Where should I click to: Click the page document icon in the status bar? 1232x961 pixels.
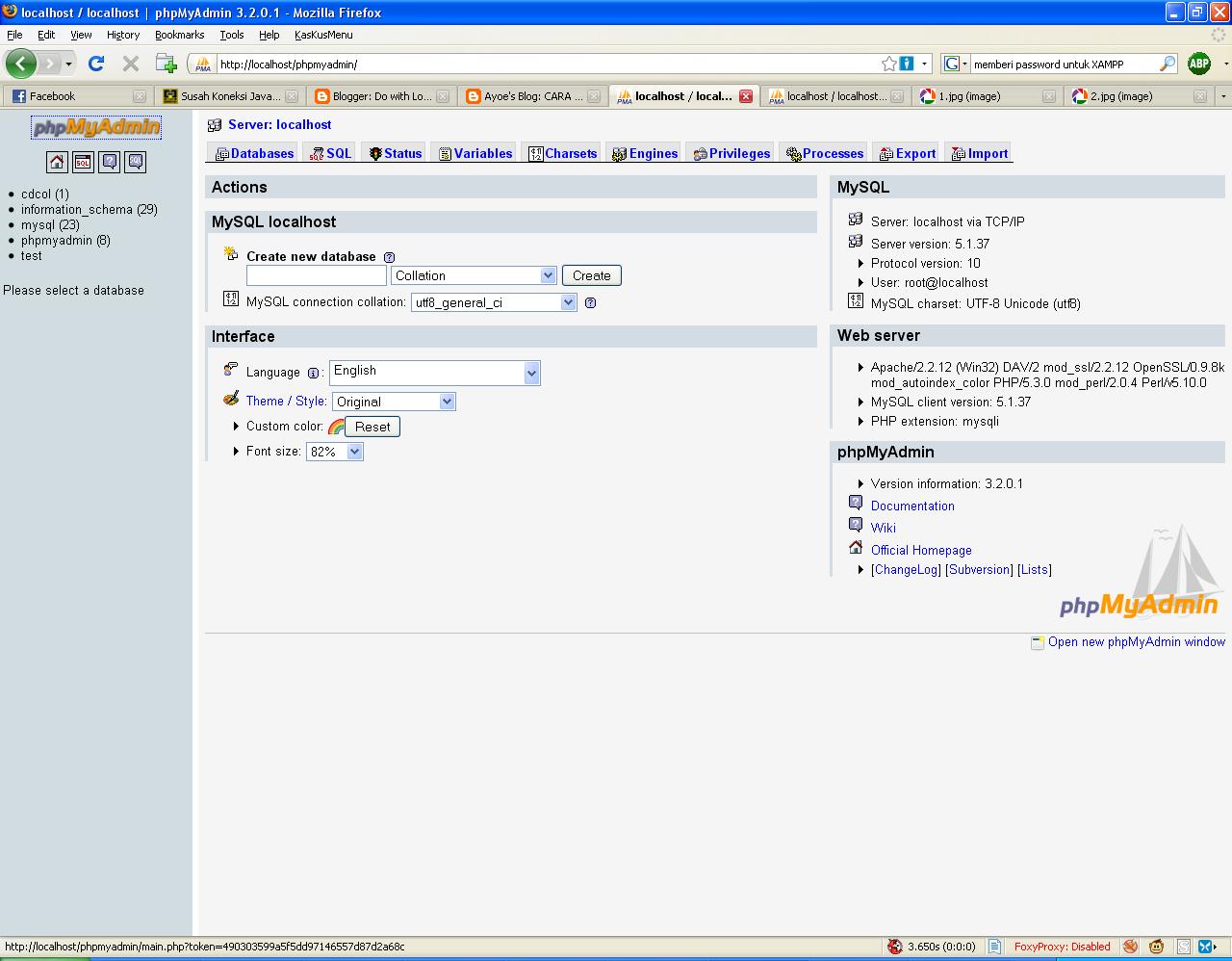[994, 947]
